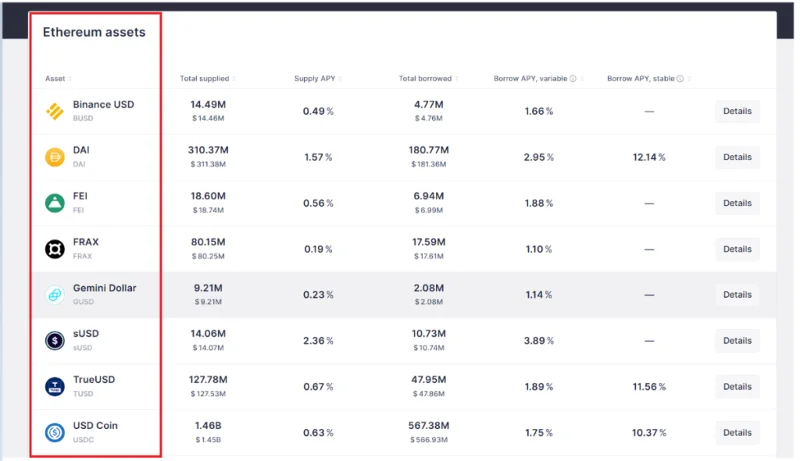Sort by Total supplied column
The height and width of the screenshot is (461, 800).
point(205,79)
